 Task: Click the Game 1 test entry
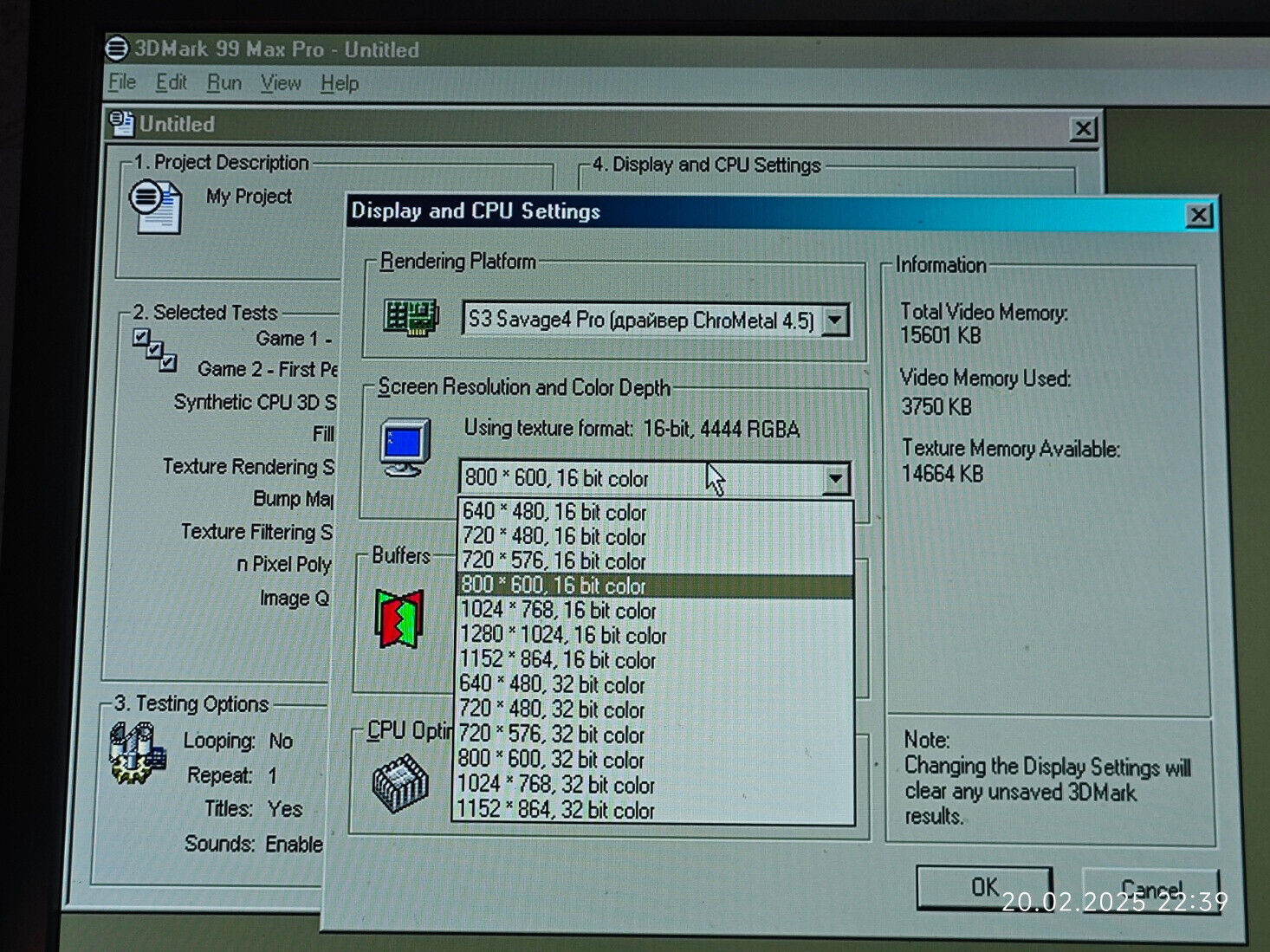pyautogui.click(x=294, y=339)
